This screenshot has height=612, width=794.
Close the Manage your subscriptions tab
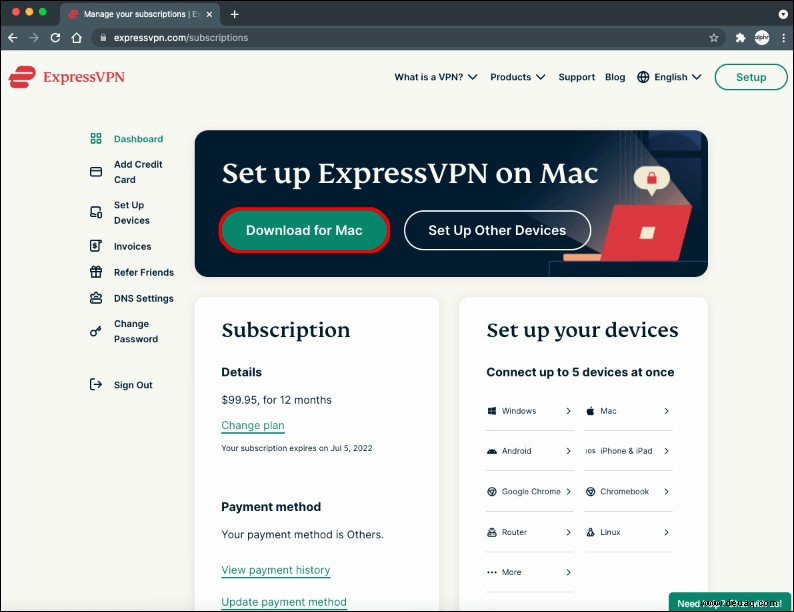click(209, 14)
